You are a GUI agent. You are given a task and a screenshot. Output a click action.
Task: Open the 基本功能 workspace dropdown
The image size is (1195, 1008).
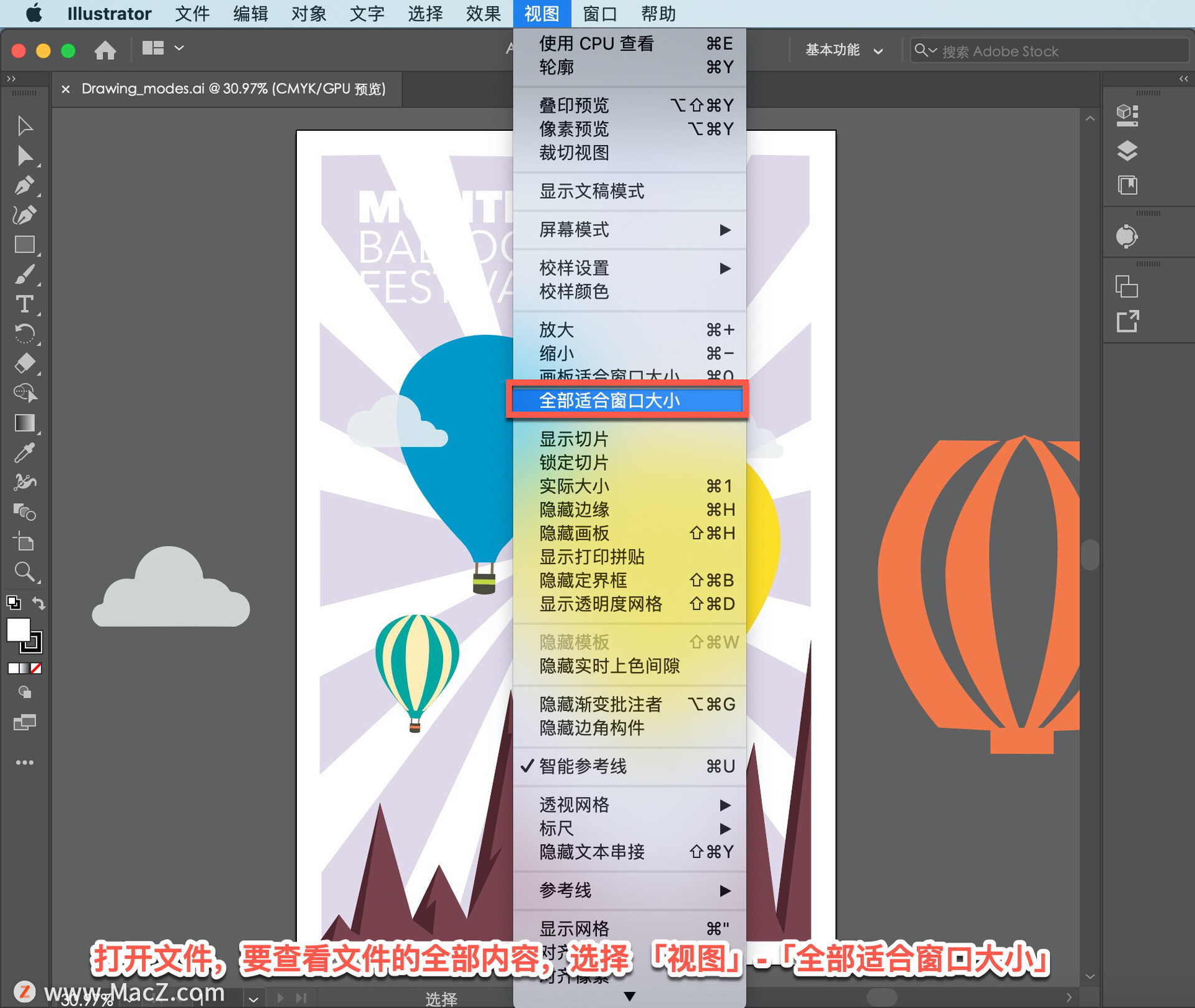tap(844, 50)
